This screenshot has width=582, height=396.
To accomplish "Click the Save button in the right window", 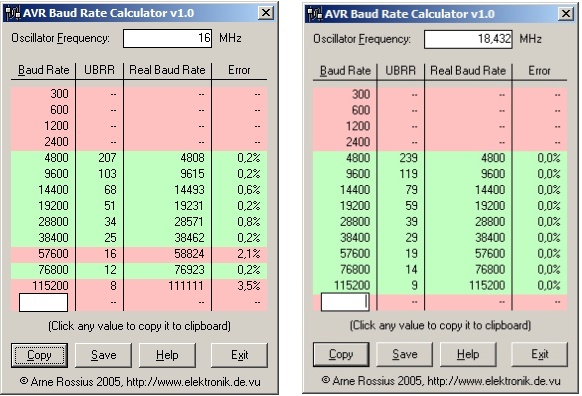I will point(404,354).
